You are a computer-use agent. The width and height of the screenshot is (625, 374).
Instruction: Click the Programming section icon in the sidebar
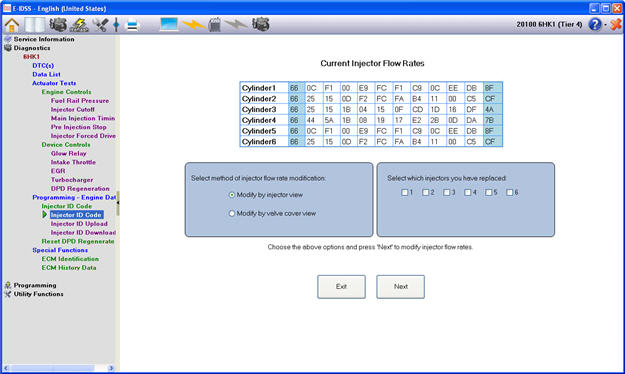tap(8, 285)
